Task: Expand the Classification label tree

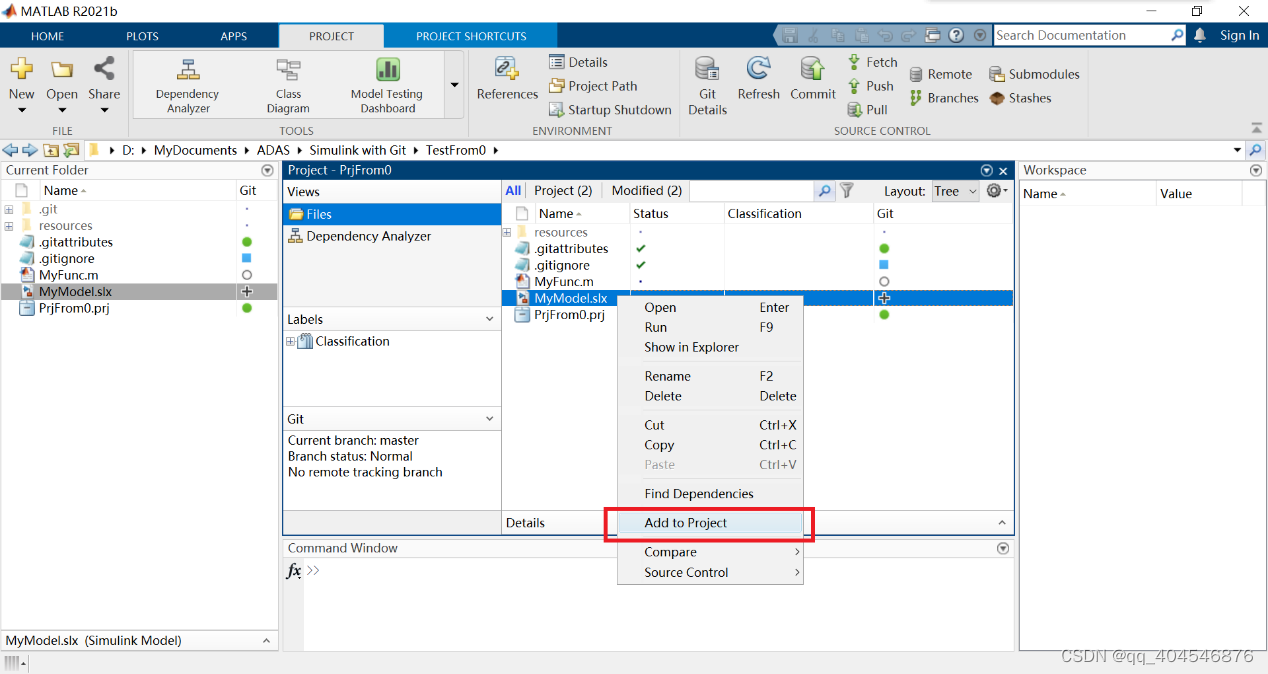Action: pos(291,341)
